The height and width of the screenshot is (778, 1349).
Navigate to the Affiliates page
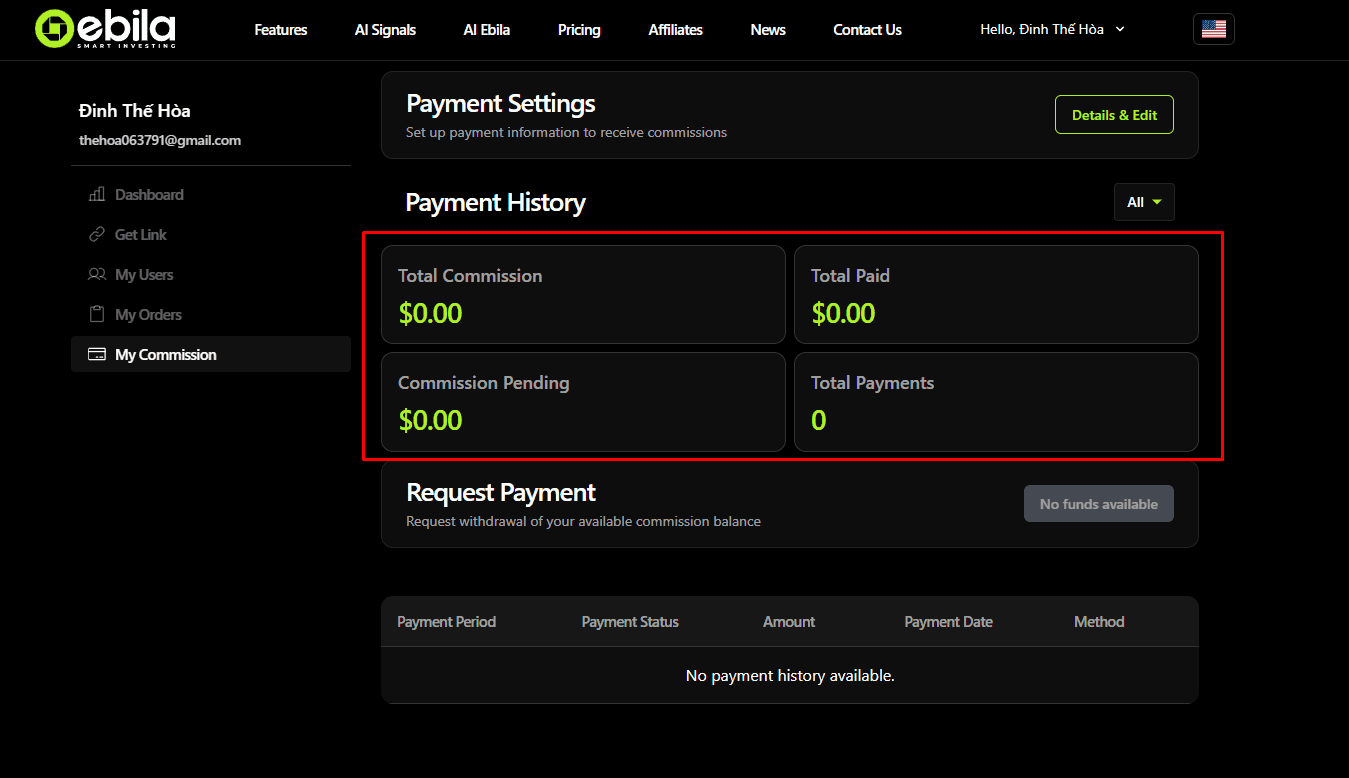tap(675, 30)
